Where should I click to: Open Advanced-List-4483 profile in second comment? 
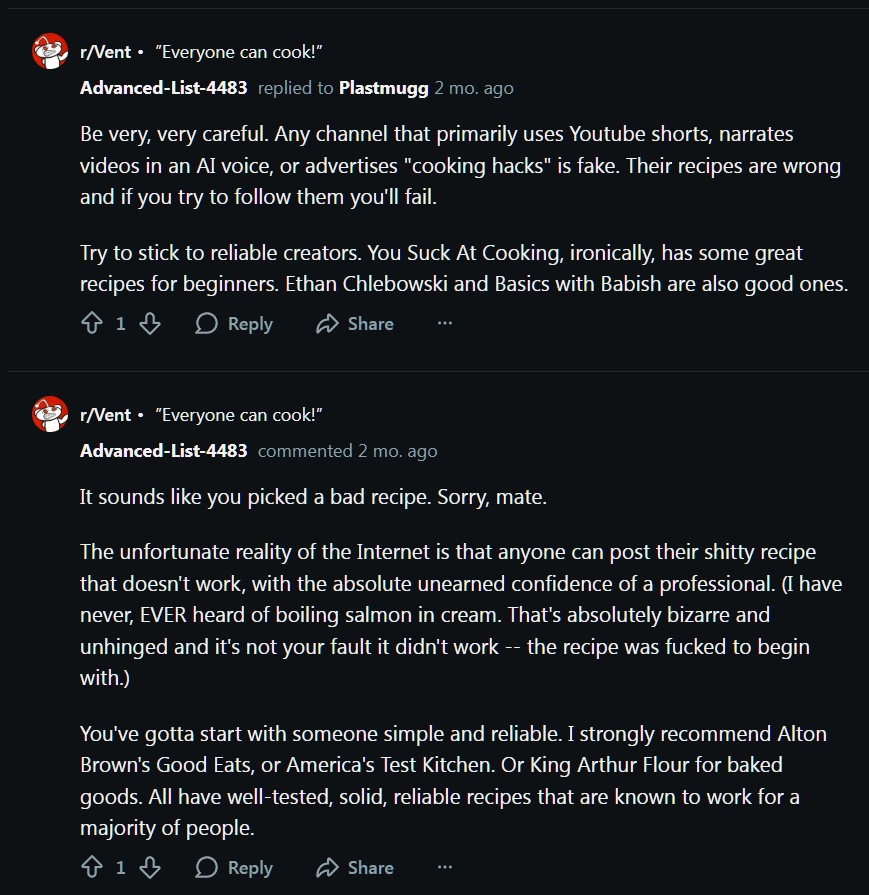pyautogui.click(x=163, y=451)
